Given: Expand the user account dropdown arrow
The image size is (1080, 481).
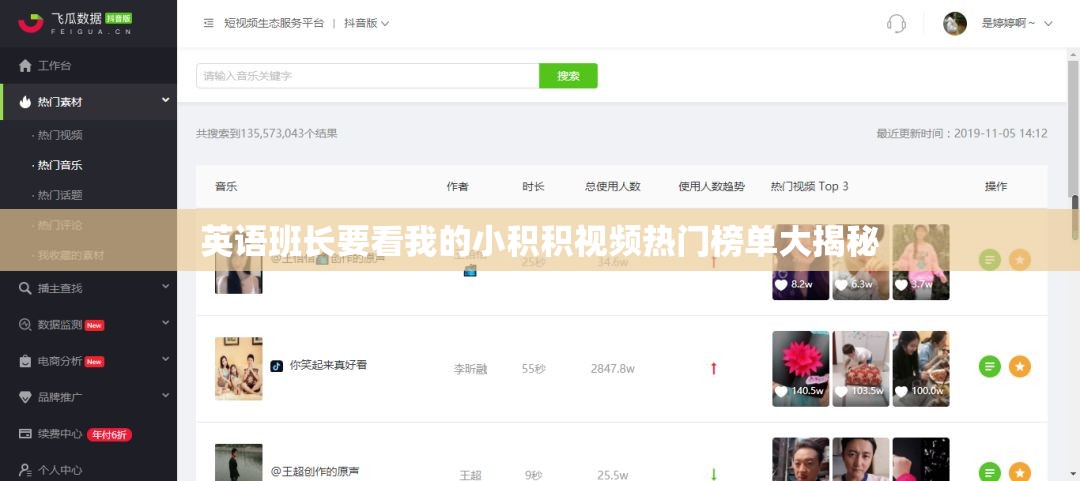Looking at the screenshot, I should tap(1048, 23).
